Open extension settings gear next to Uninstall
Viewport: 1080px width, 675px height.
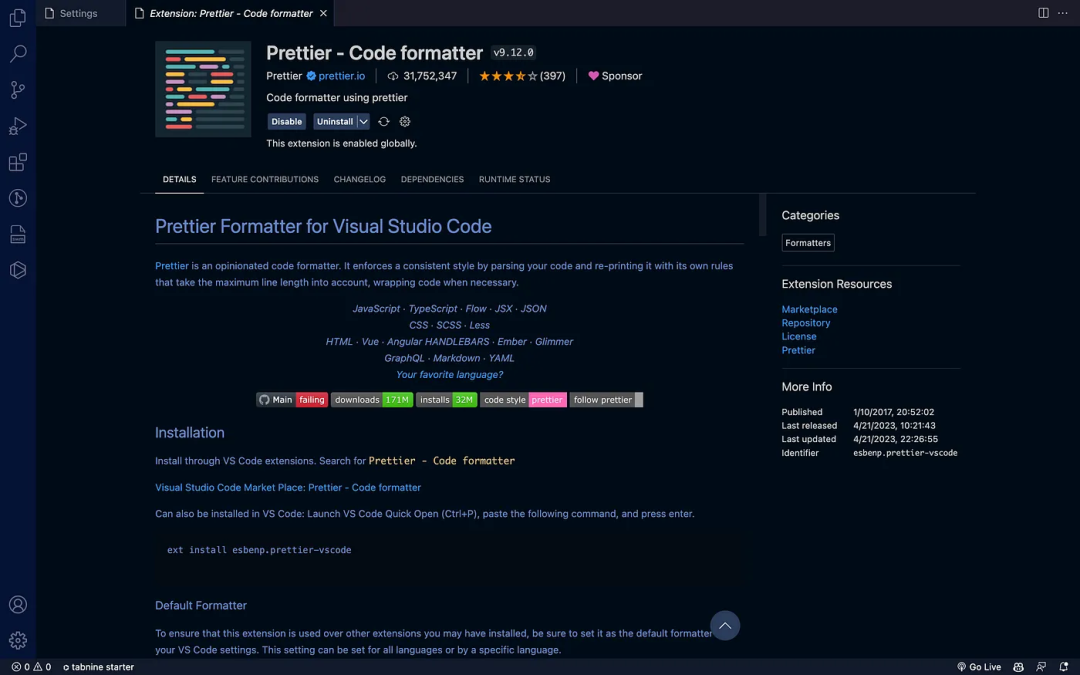point(405,121)
